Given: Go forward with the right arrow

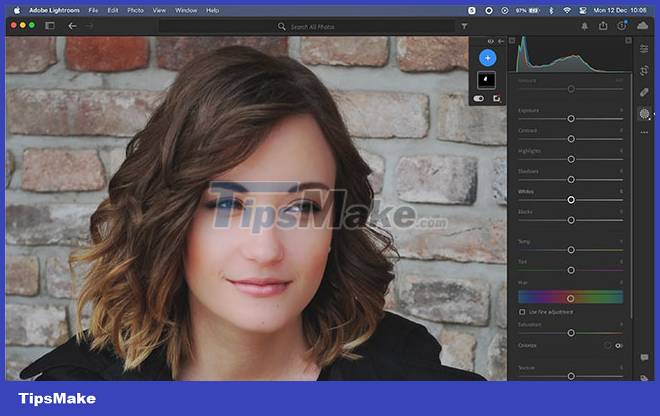Looking at the screenshot, I should [x=89, y=26].
